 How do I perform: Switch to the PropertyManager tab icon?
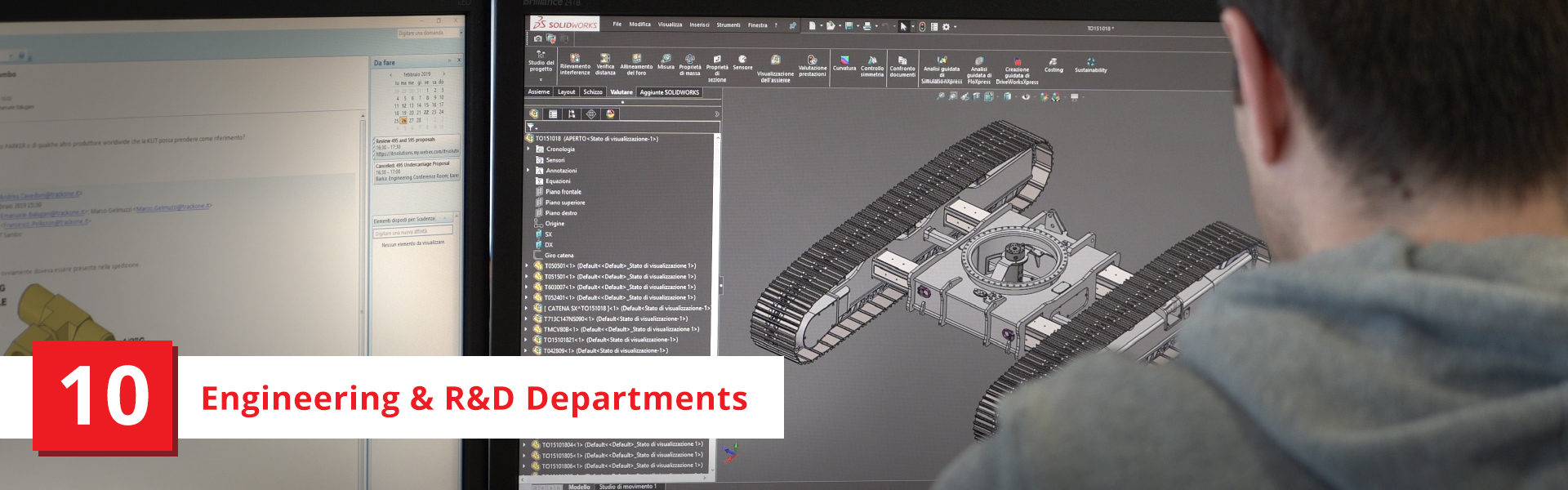click(x=553, y=114)
